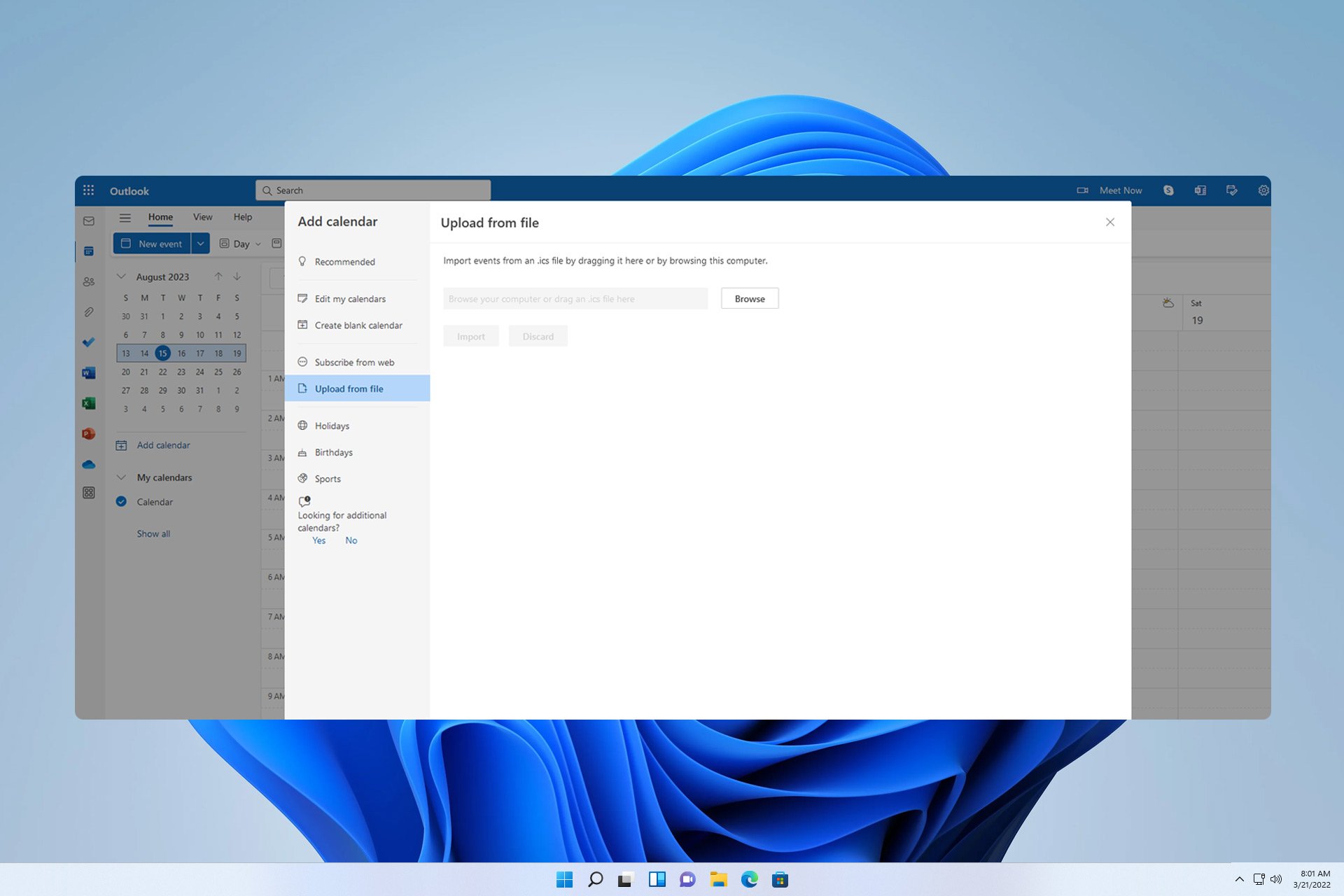Select August 15 in mini calendar
This screenshot has width=1344, height=896.
point(162,353)
